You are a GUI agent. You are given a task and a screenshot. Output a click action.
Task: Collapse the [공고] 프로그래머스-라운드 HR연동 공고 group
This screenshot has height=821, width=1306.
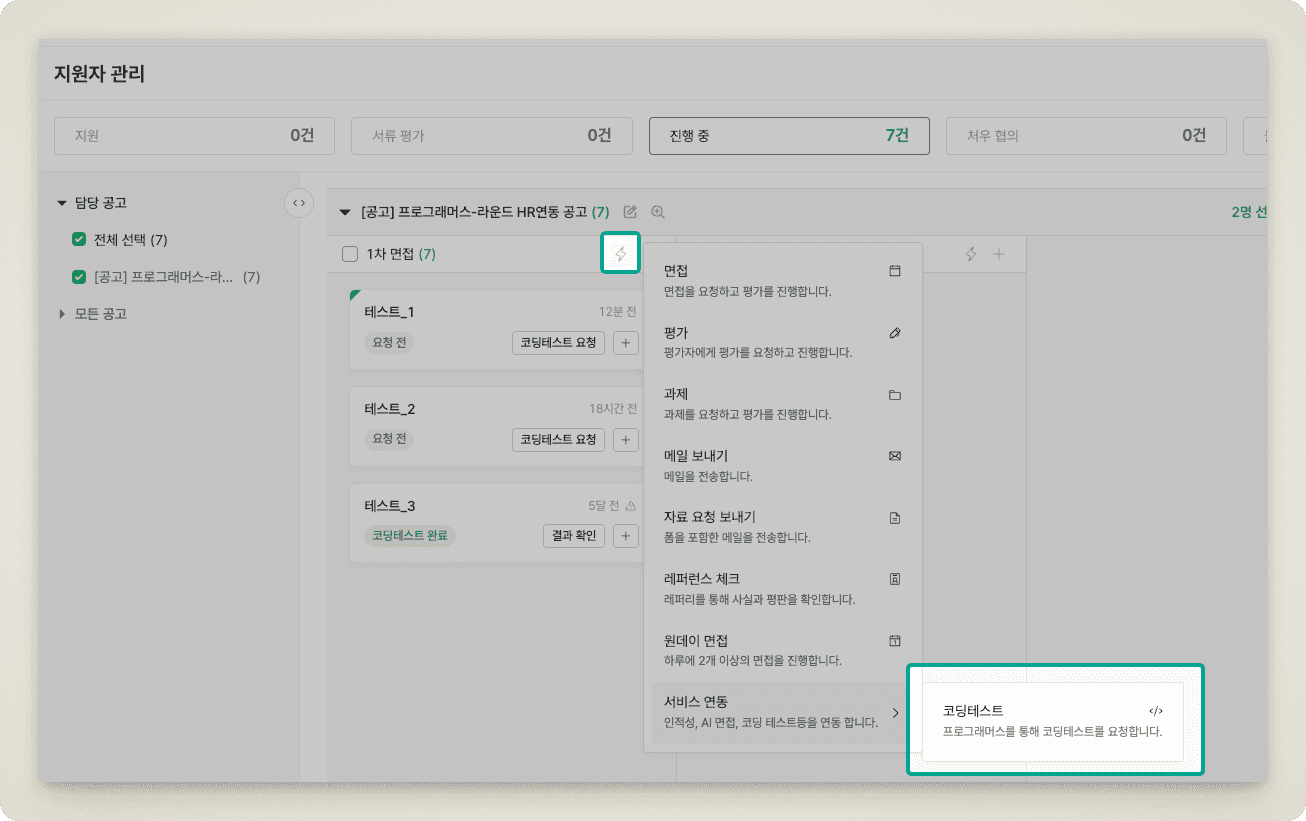click(x=346, y=212)
